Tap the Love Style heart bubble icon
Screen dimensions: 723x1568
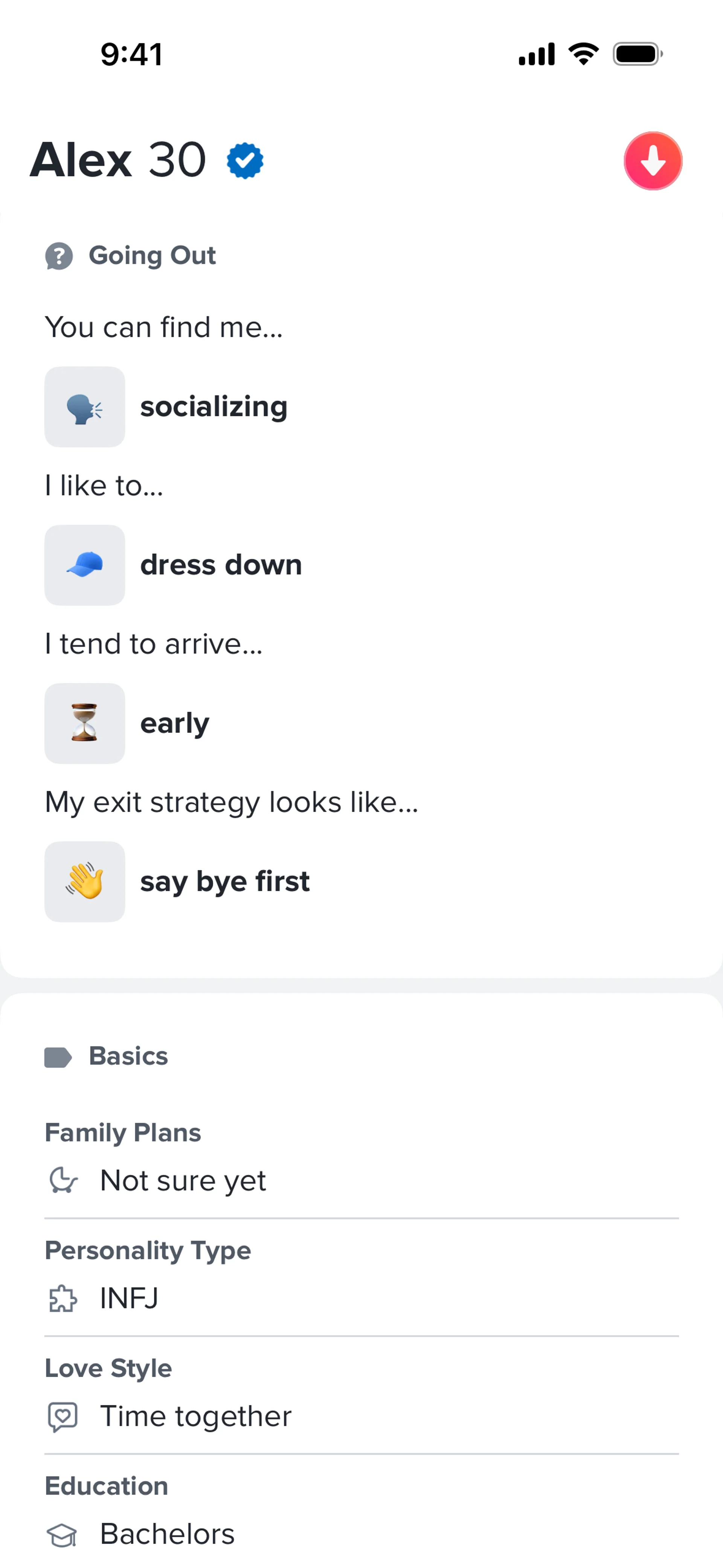click(63, 1417)
